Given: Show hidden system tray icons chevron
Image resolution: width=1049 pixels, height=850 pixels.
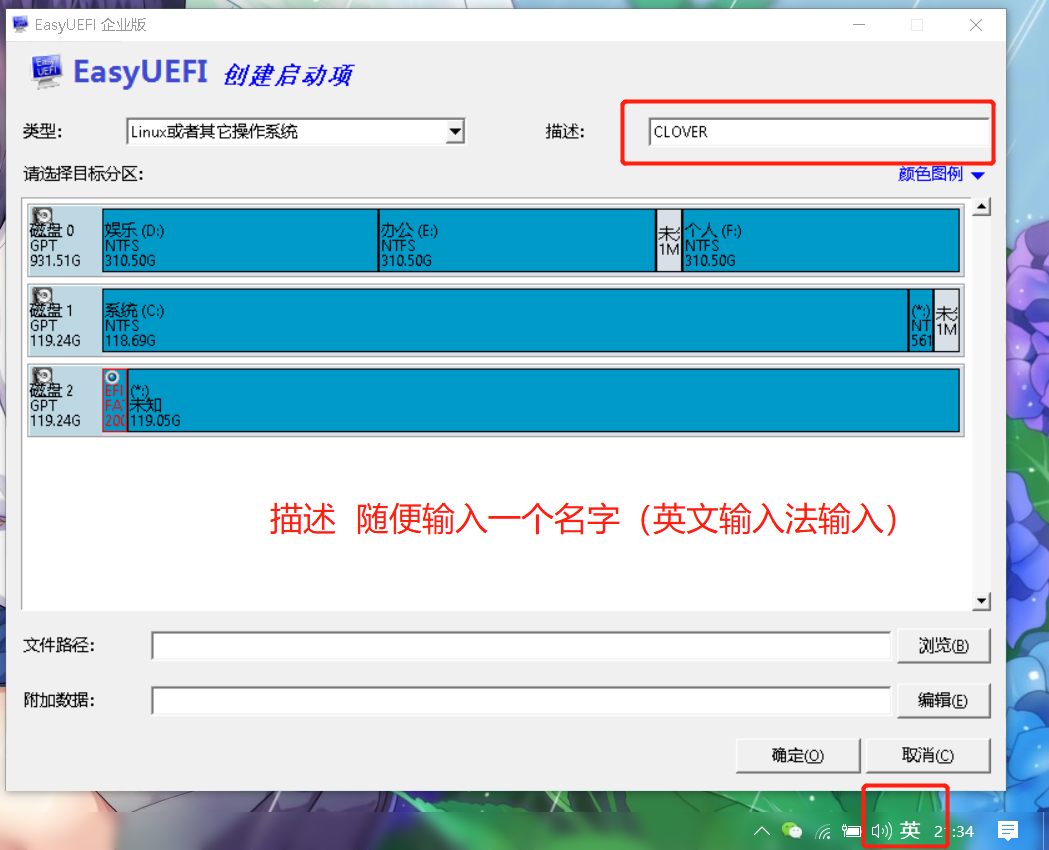Looking at the screenshot, I should 762,830.
